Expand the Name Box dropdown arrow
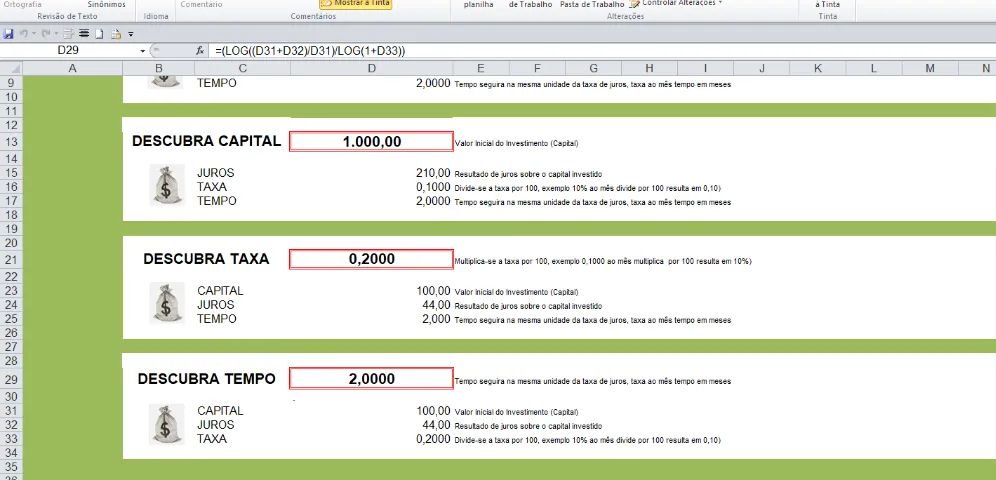 (142, 51)
